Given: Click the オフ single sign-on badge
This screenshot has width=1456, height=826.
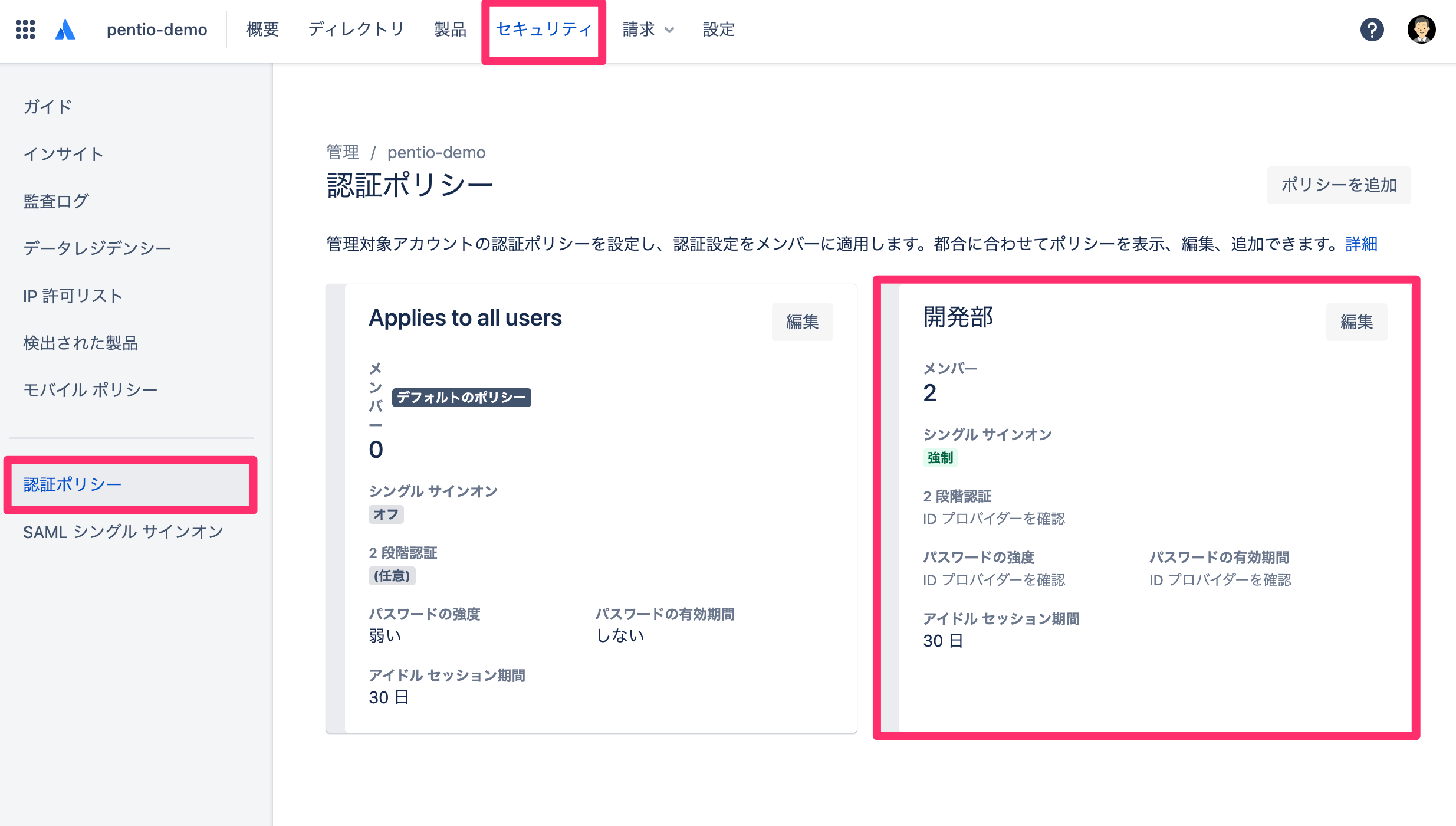Looking at the screenshot, I should pyautogui.click(x=386, y=514).
